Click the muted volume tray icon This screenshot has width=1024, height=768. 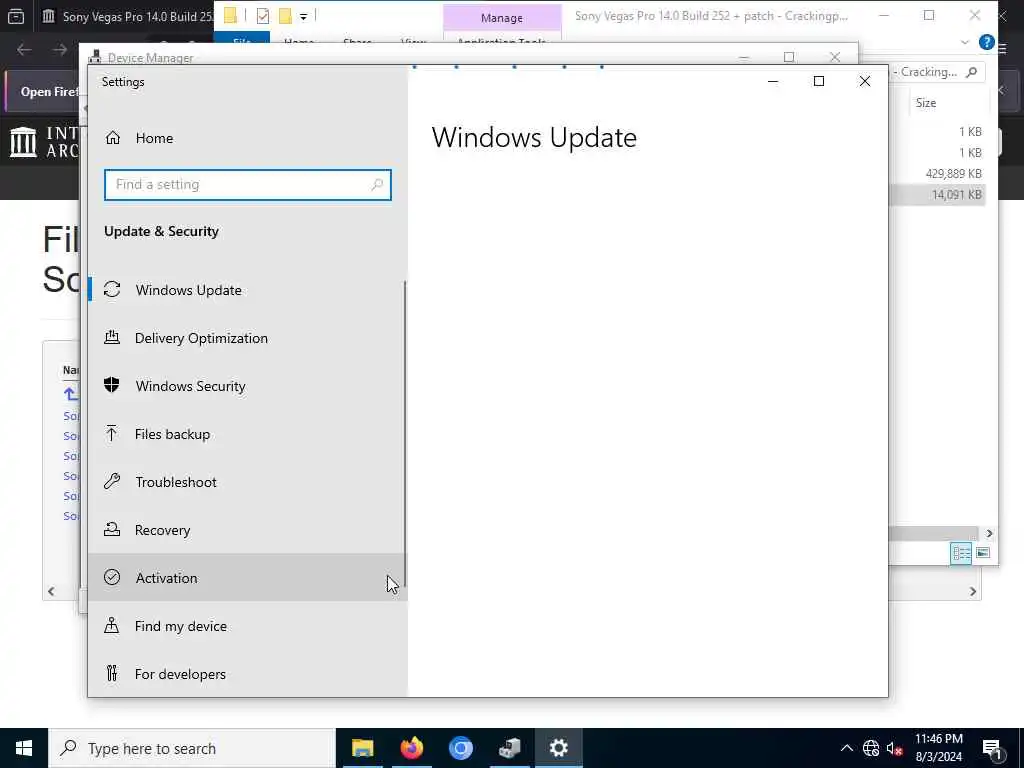(x=895, y=748)
